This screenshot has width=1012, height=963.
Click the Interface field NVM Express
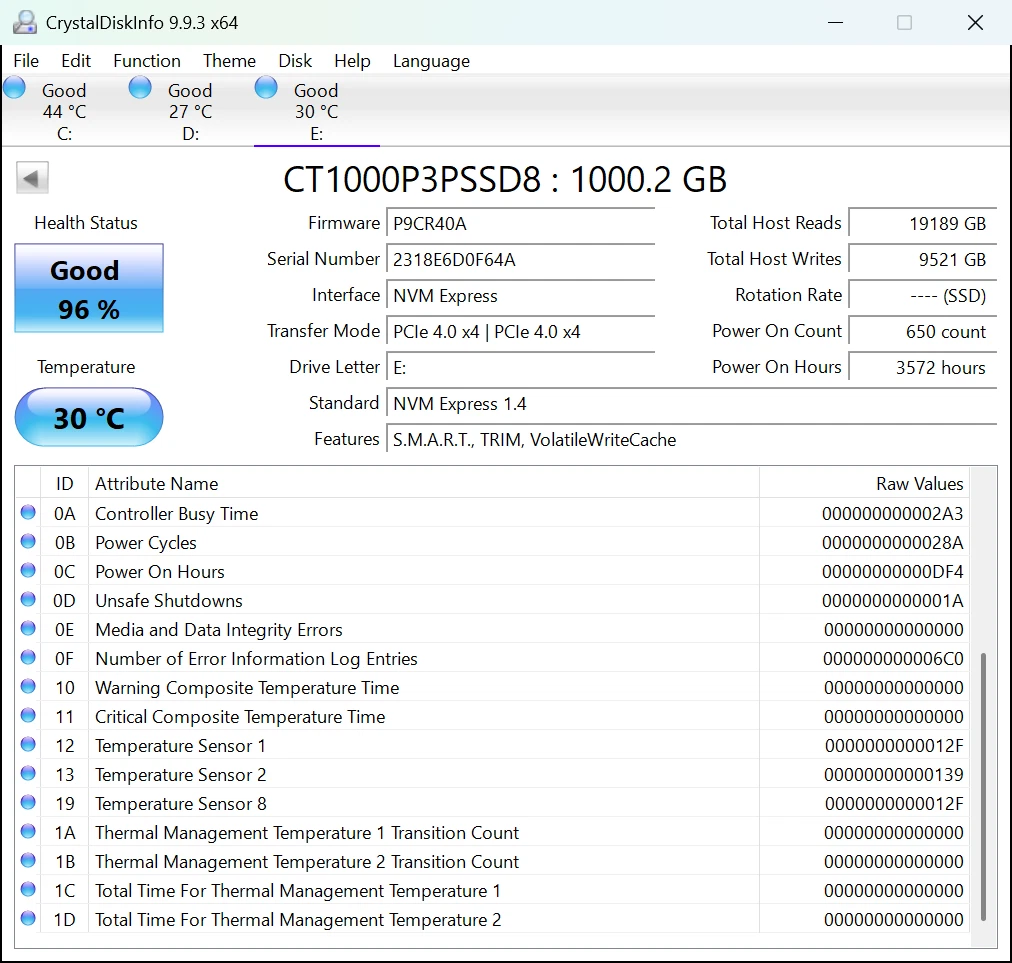520,296
